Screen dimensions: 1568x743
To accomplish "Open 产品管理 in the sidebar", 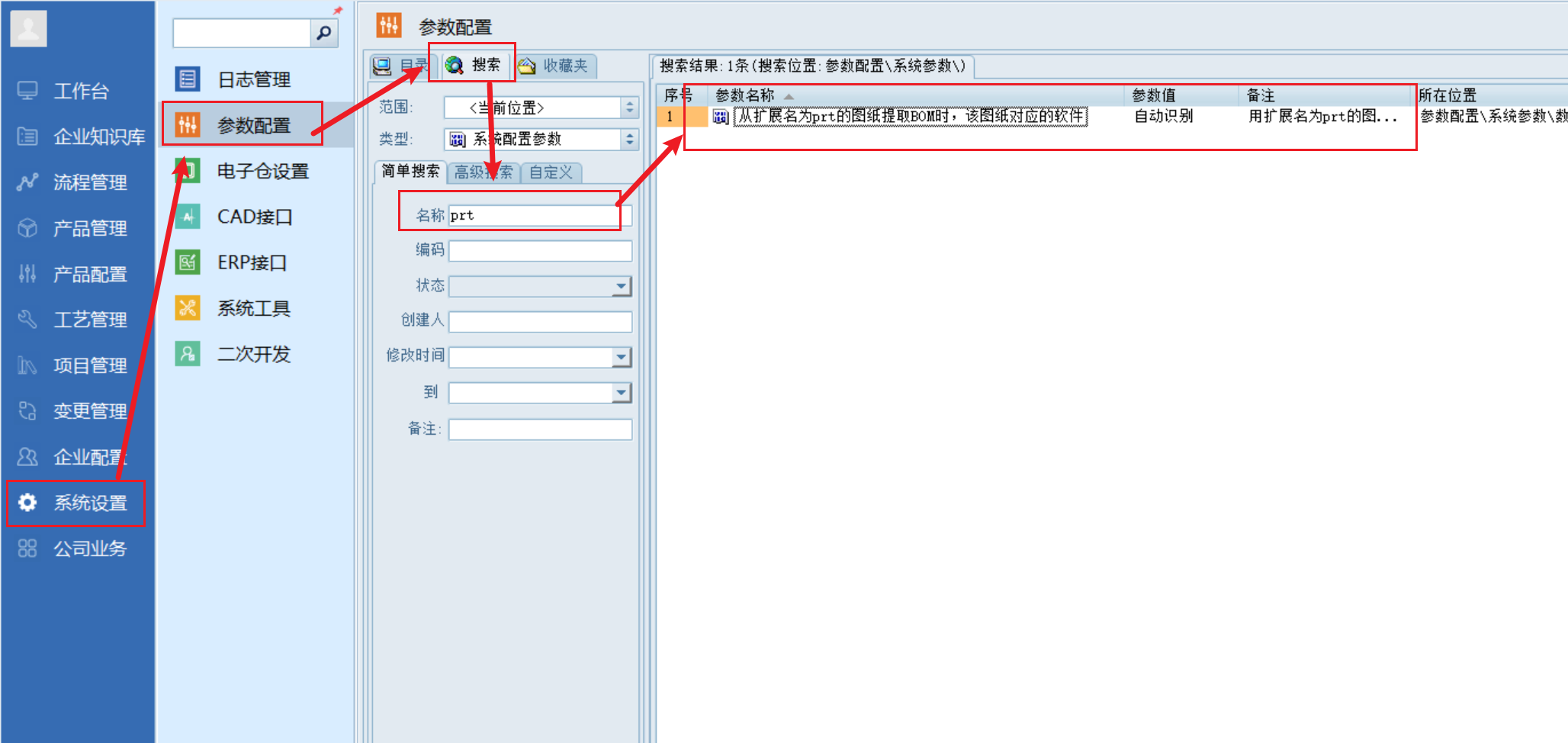I will pyautogui.click(x=72, y=229).
